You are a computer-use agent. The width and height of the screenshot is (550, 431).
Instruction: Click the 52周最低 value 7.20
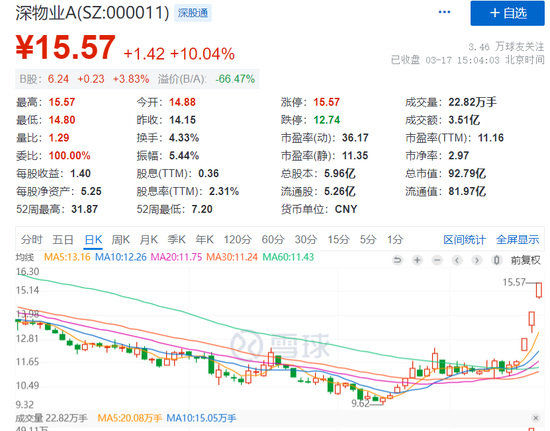point(202,209)
